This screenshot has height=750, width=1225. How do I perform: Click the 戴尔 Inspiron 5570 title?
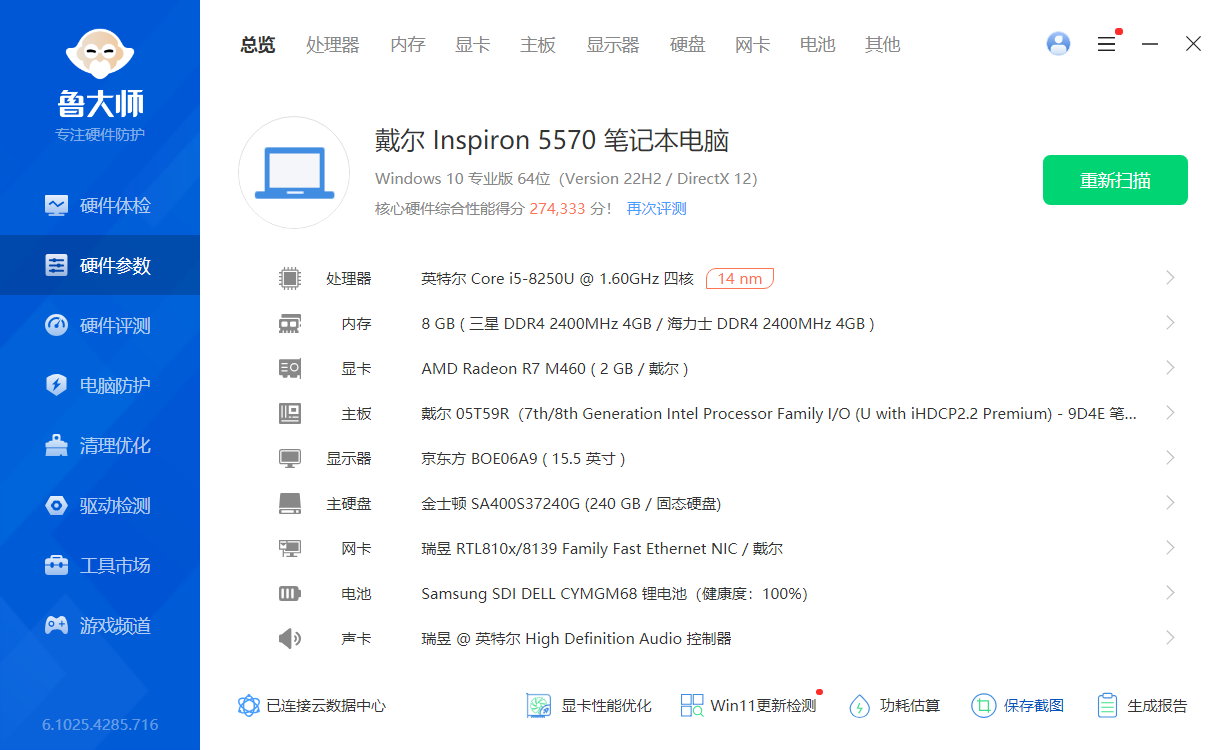pyautogui.click(x=552, y=140)
